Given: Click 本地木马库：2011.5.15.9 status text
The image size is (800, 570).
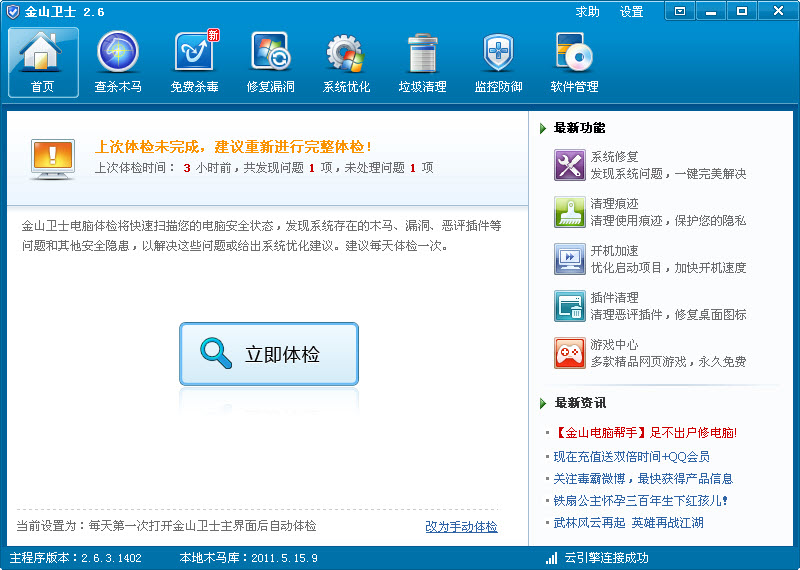Looking at the screenshot, I should click(x=248, y=558).
